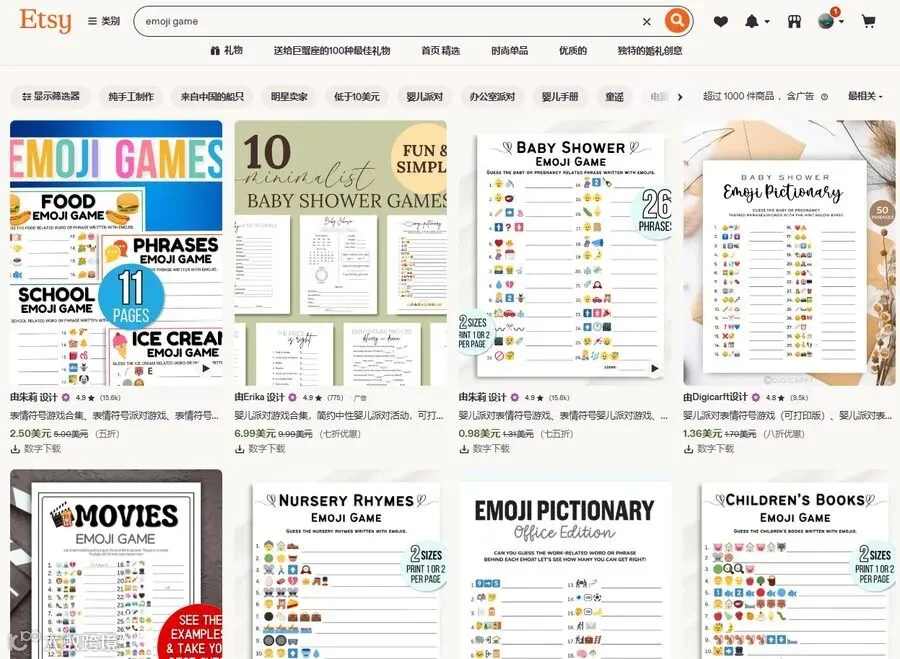
Task: Open the 类别 categories menu
Action: point(104,21)
